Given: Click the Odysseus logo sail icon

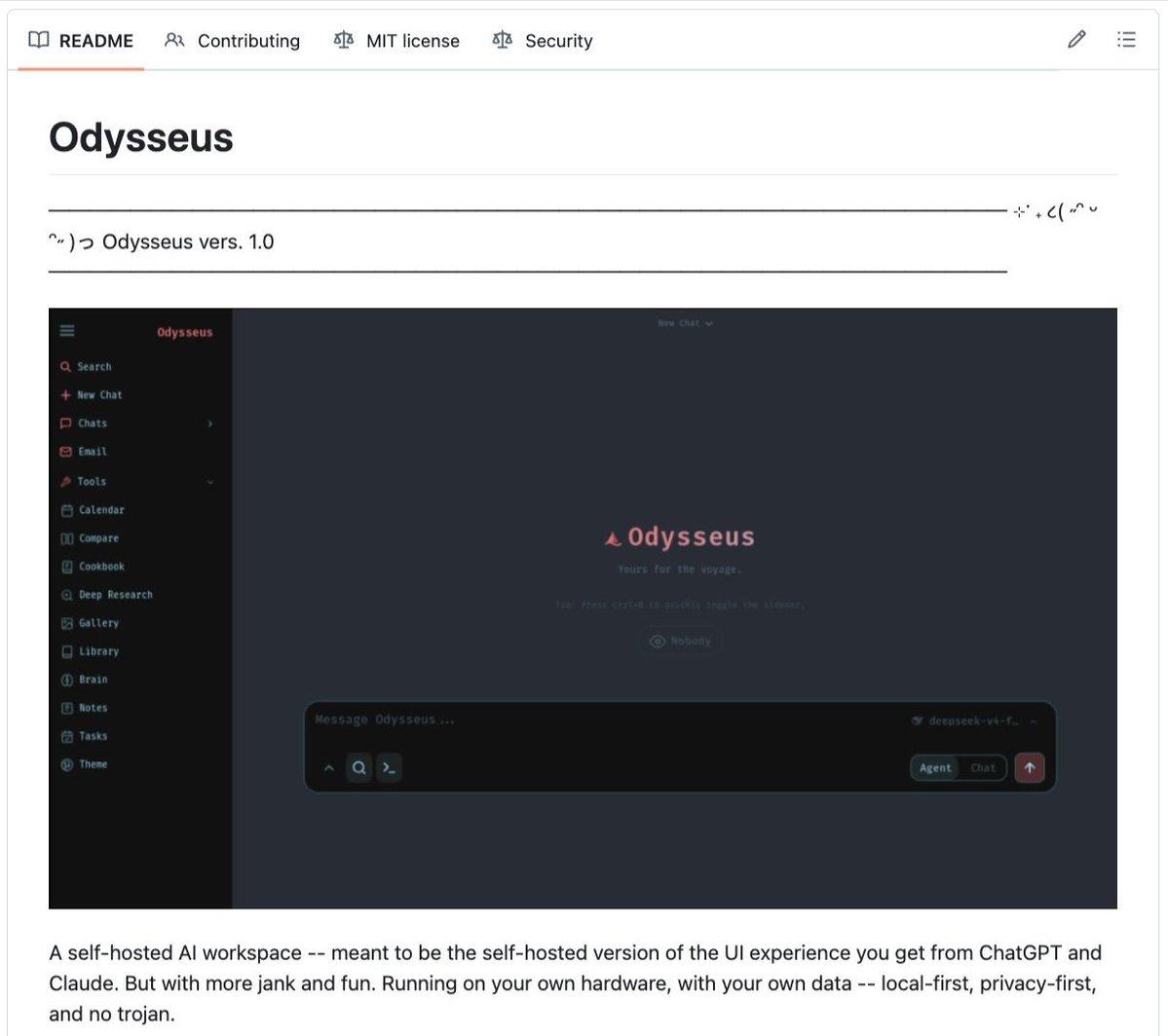Looking at the screenshot, I should pos(613,538).
